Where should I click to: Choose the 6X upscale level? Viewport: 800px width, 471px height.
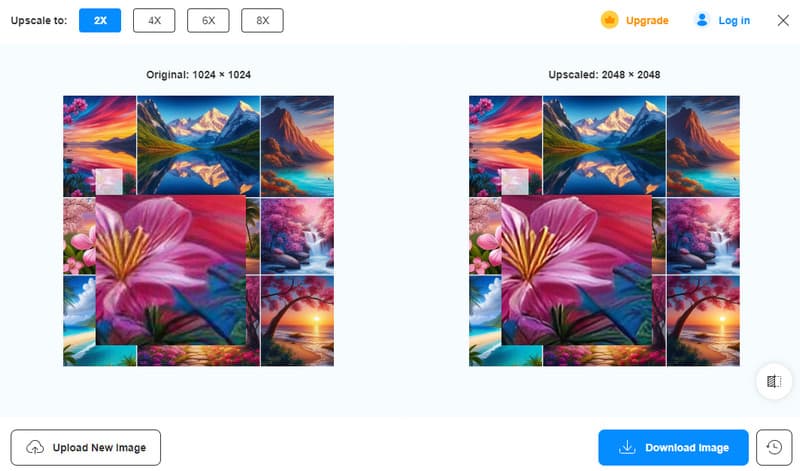coord(208,20)
